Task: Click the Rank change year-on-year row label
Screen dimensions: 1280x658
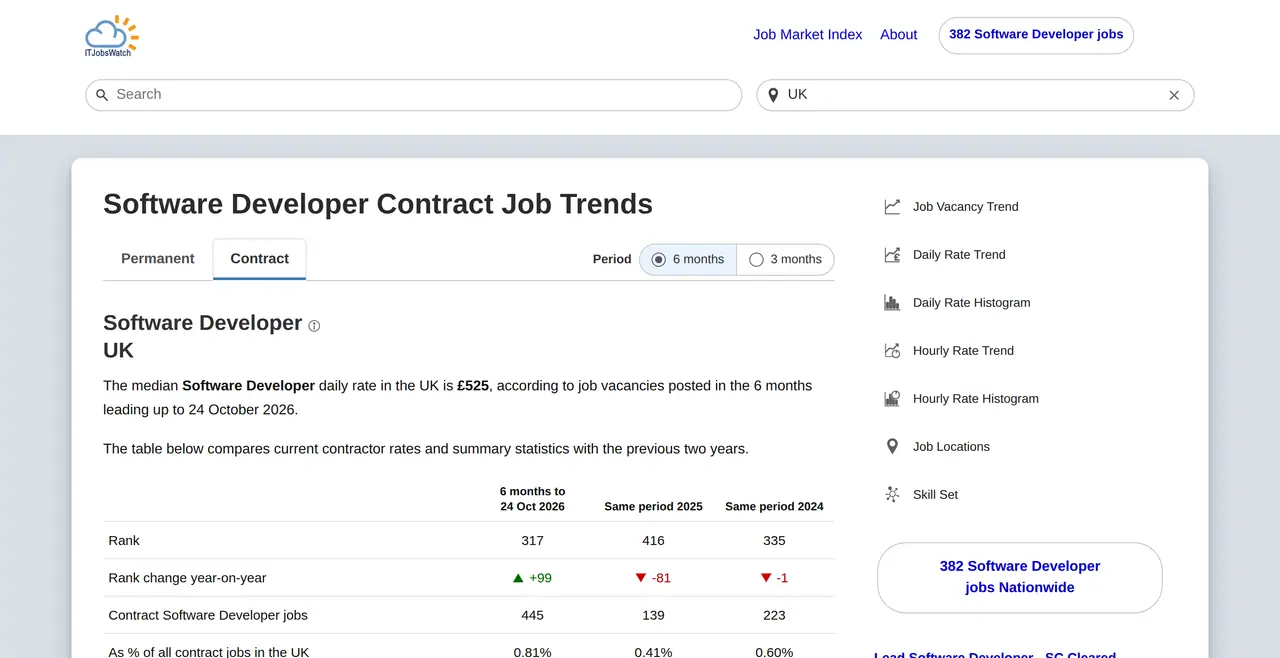Action: pos(188,578)
